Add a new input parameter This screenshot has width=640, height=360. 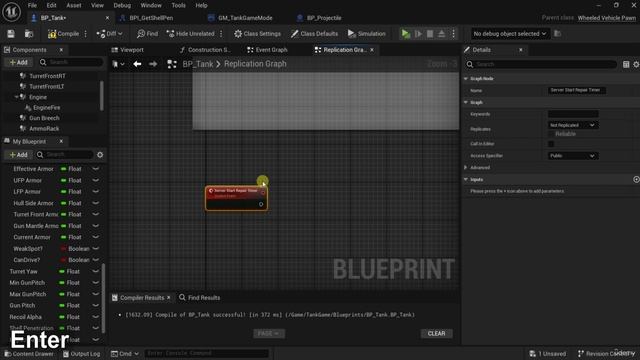[x=636, y=180]
